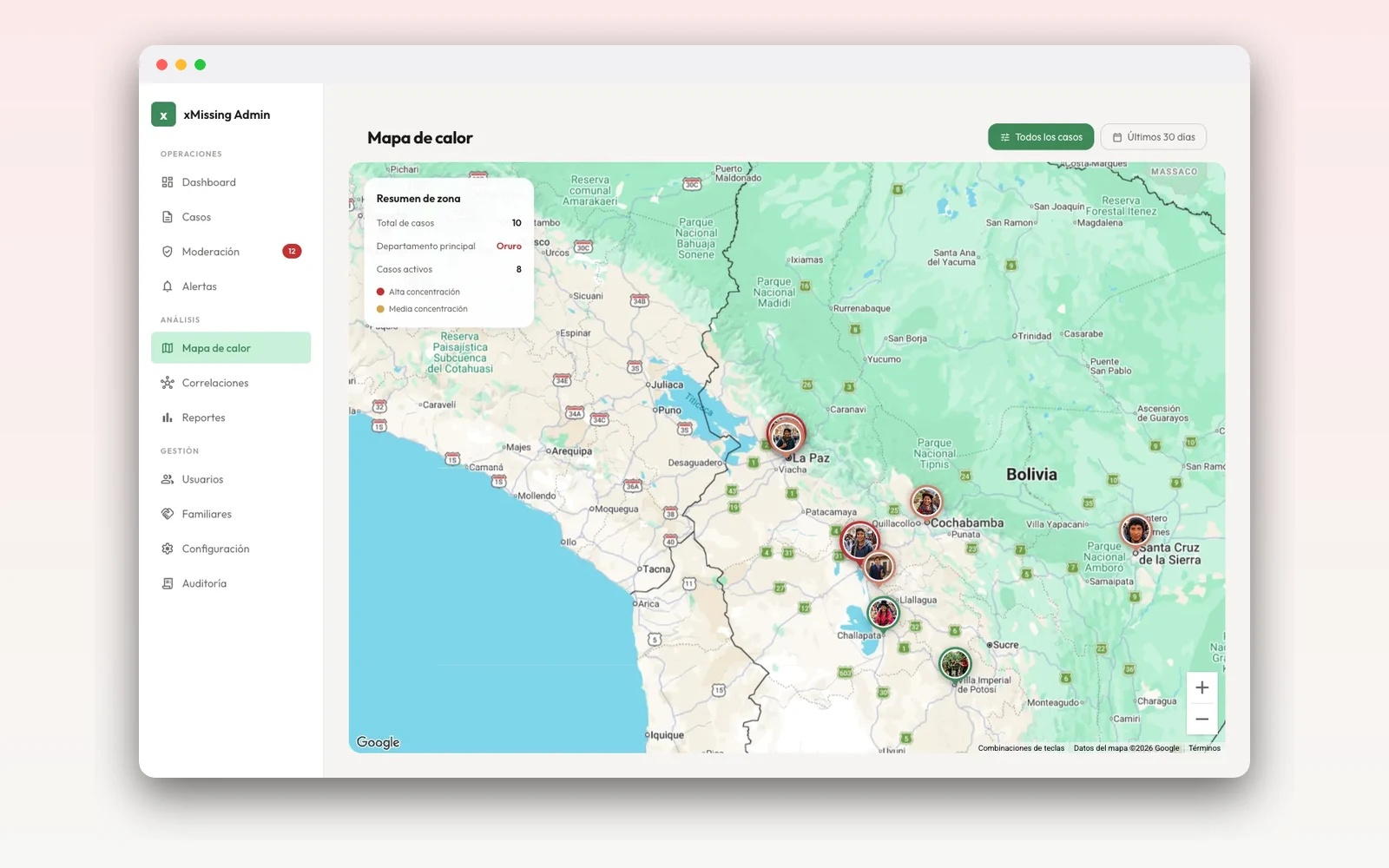Click the Casos document icon
This screenshot has height=868, width=1389.
168,217
